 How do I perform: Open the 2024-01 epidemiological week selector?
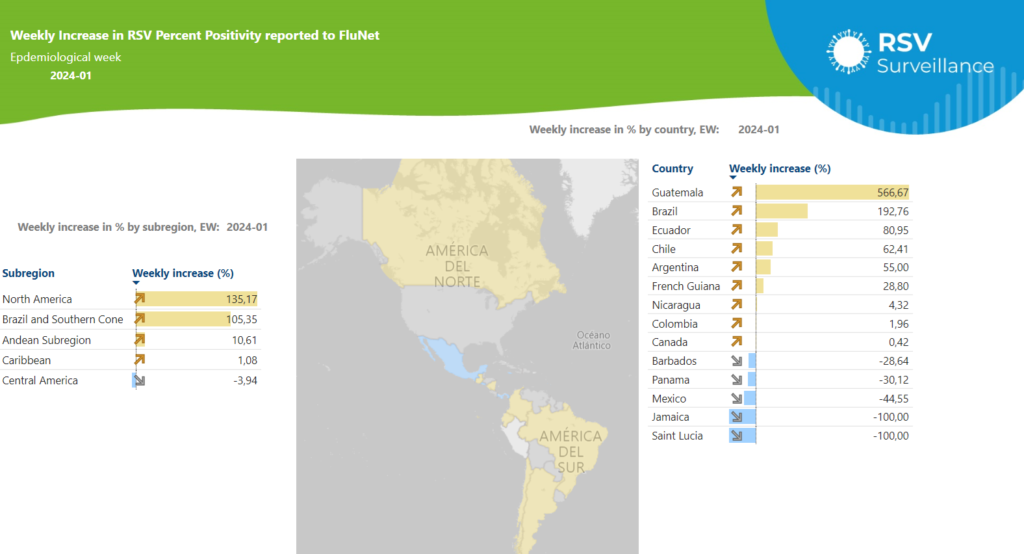[71, 76]
